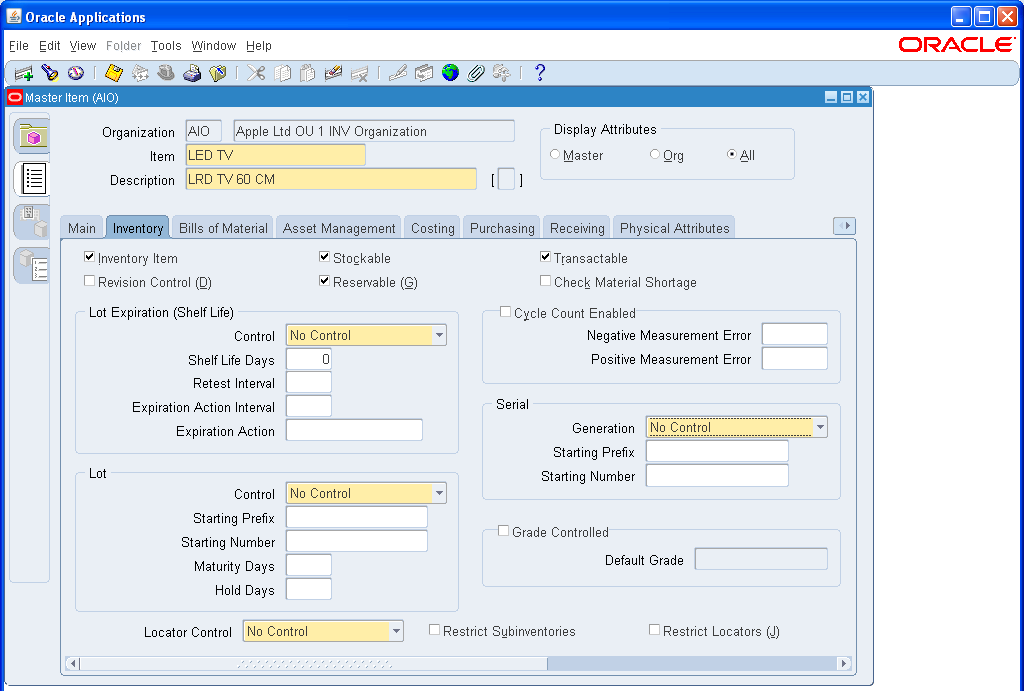The width and height of the screenshot is (1024, 691).
Task: Click the Copy toolbar icon
Action: coord(283,72)
